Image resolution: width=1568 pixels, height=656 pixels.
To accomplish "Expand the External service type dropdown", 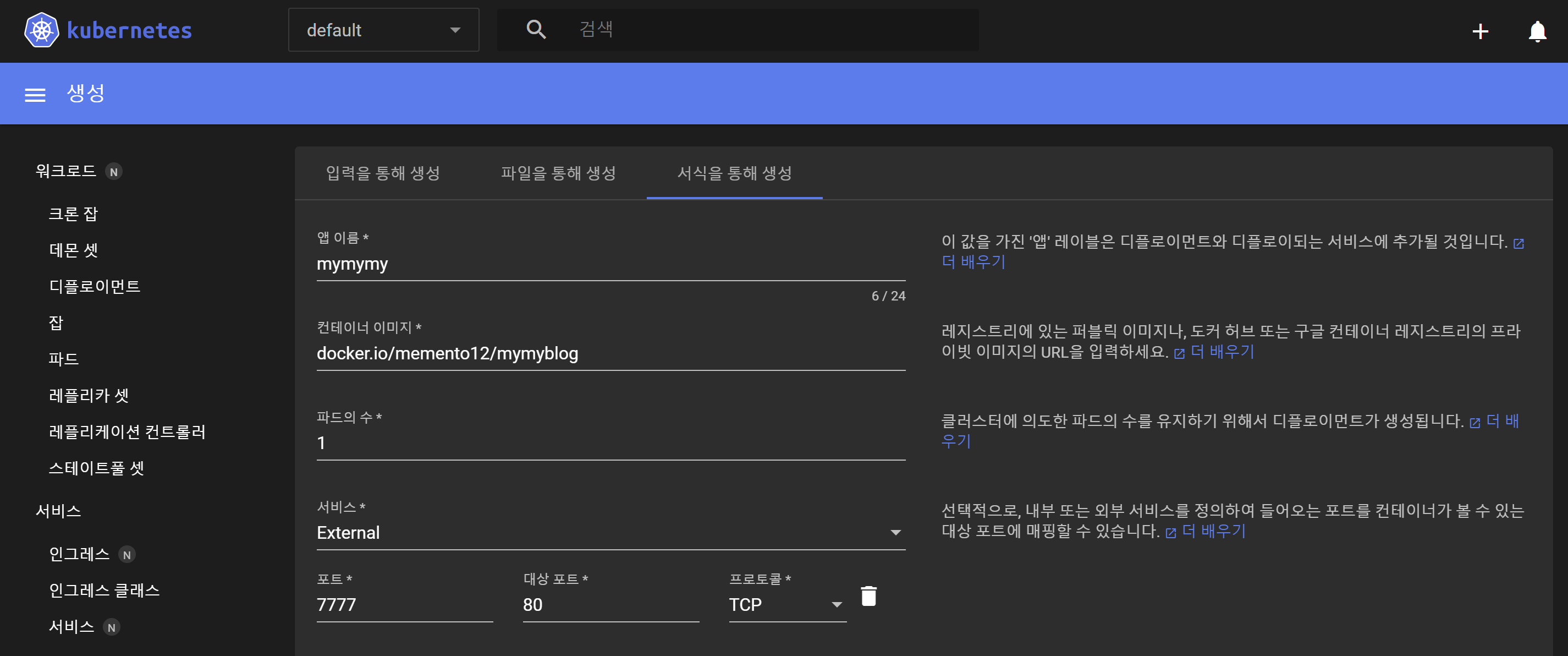I will pos(610,532).
